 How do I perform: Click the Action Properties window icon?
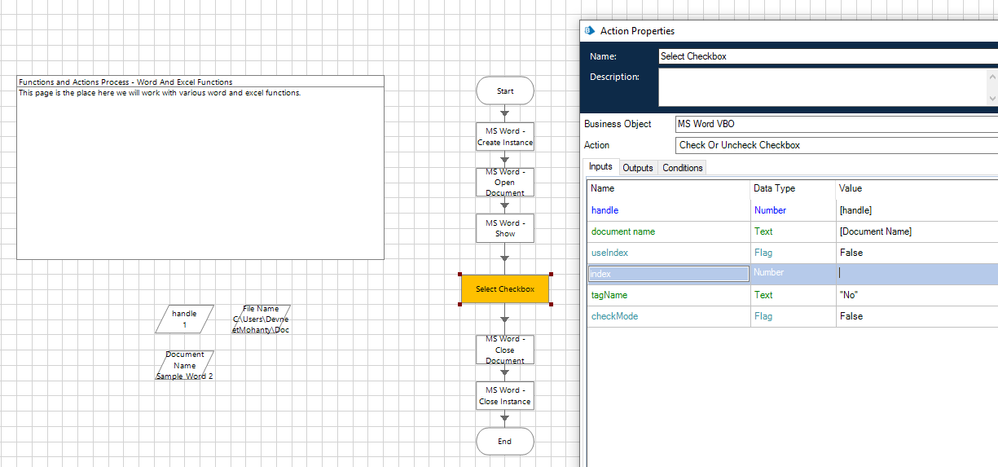587,31
